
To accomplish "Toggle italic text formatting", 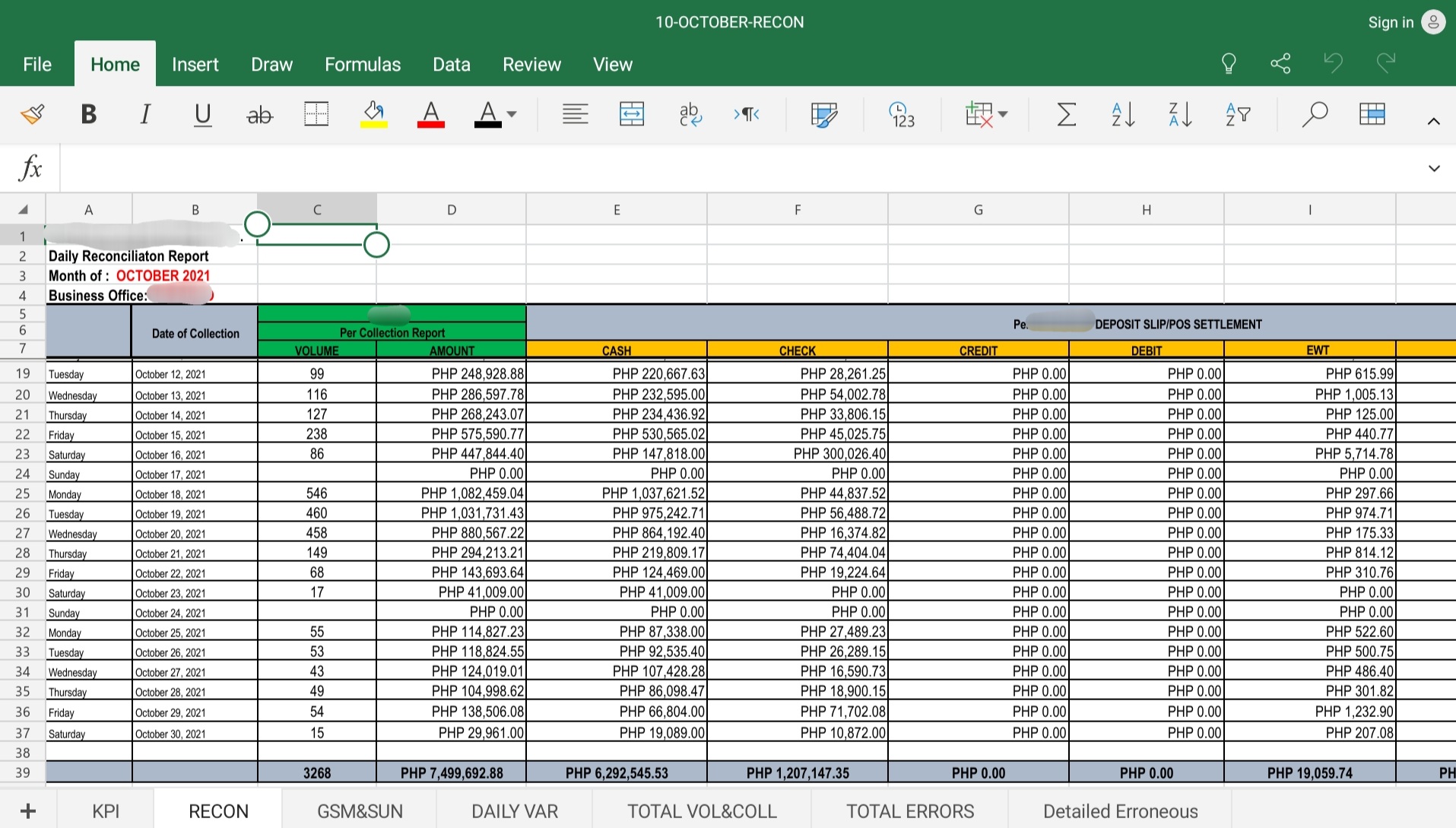I will [x=144, y=115].
